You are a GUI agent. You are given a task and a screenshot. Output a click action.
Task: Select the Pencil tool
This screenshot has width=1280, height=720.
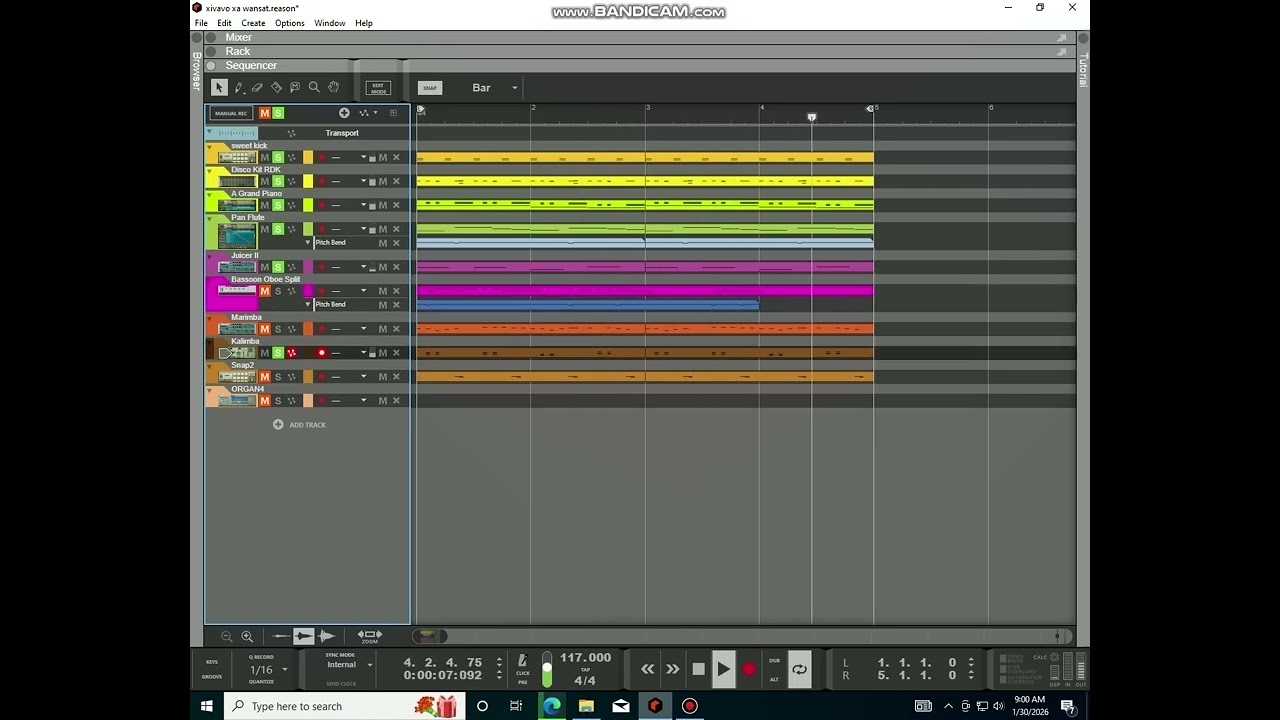(238, 88)
